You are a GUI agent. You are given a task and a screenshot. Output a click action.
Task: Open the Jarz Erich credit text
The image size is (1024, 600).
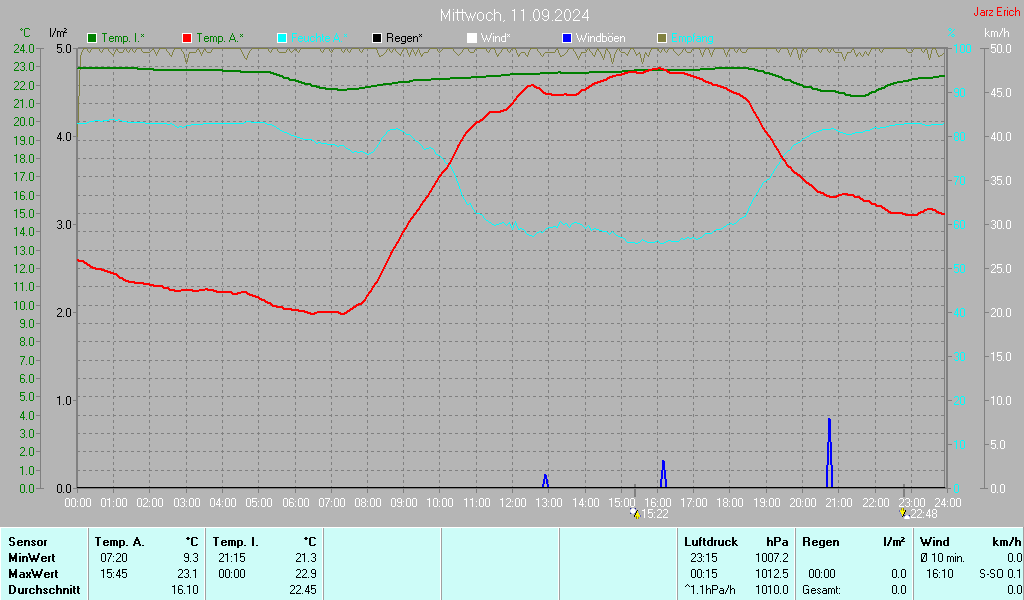coord(996,12)
